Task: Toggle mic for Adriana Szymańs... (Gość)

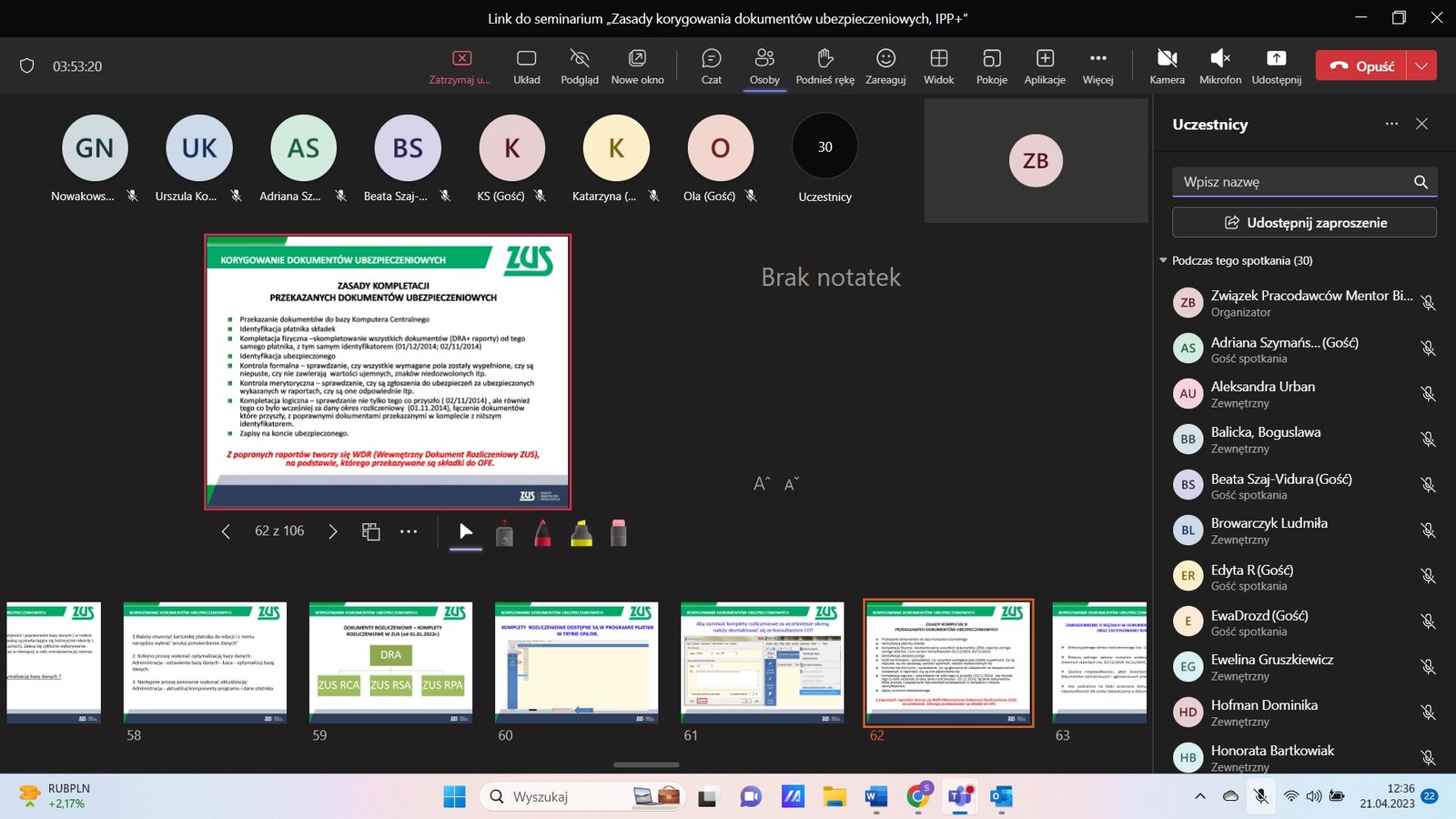Action: pyautogui.click(x=1428, y=349)
